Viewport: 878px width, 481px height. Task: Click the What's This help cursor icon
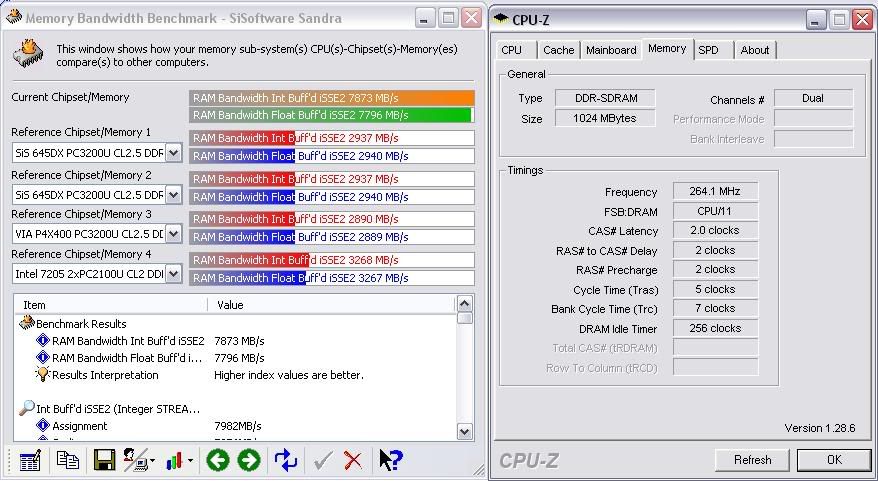(390, 460)
